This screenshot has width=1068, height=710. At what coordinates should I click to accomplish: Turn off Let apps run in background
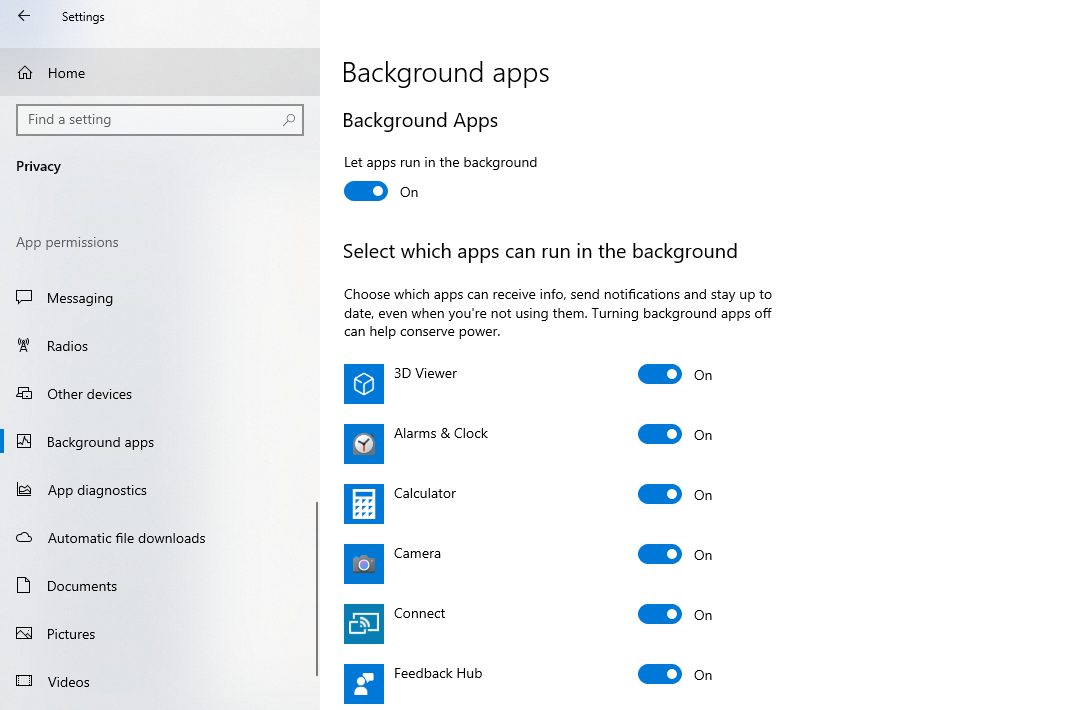tap(366, 191)
